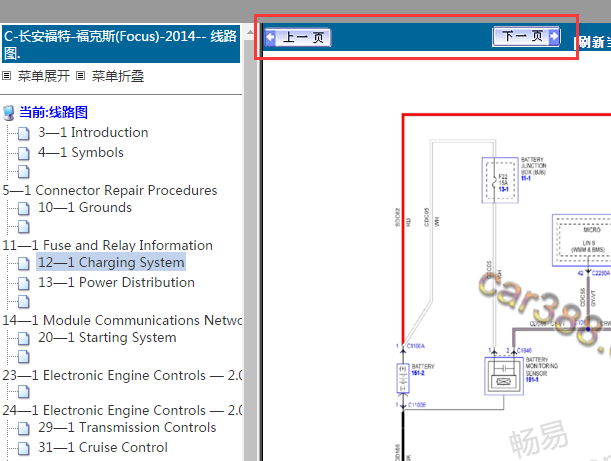Click left arrow icon on 上一页 button
The image size is (611, 461).
(270, 38)
